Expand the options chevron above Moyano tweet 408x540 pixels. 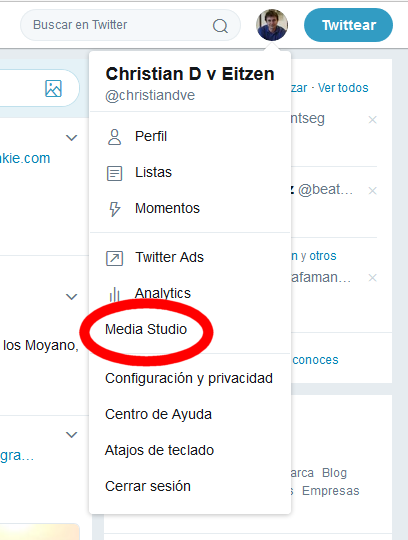[x=71, y=297]
